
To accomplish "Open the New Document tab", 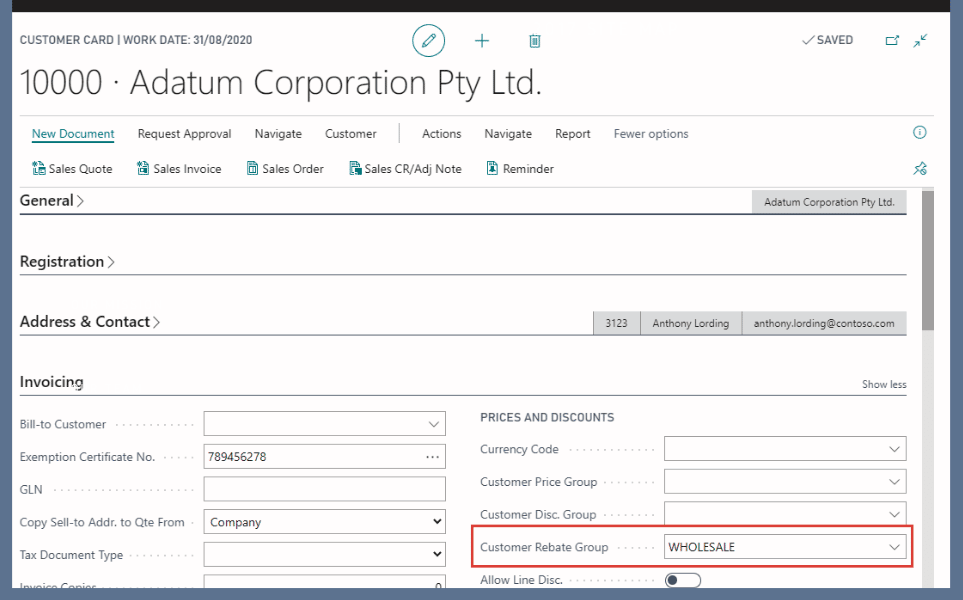I will click(x=73, y=134).
